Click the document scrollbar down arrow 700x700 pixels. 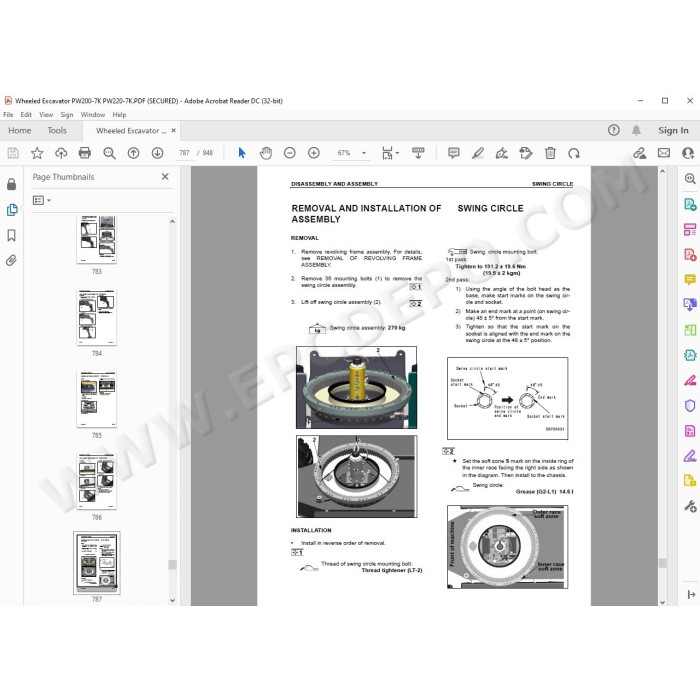tap(662, 601)
